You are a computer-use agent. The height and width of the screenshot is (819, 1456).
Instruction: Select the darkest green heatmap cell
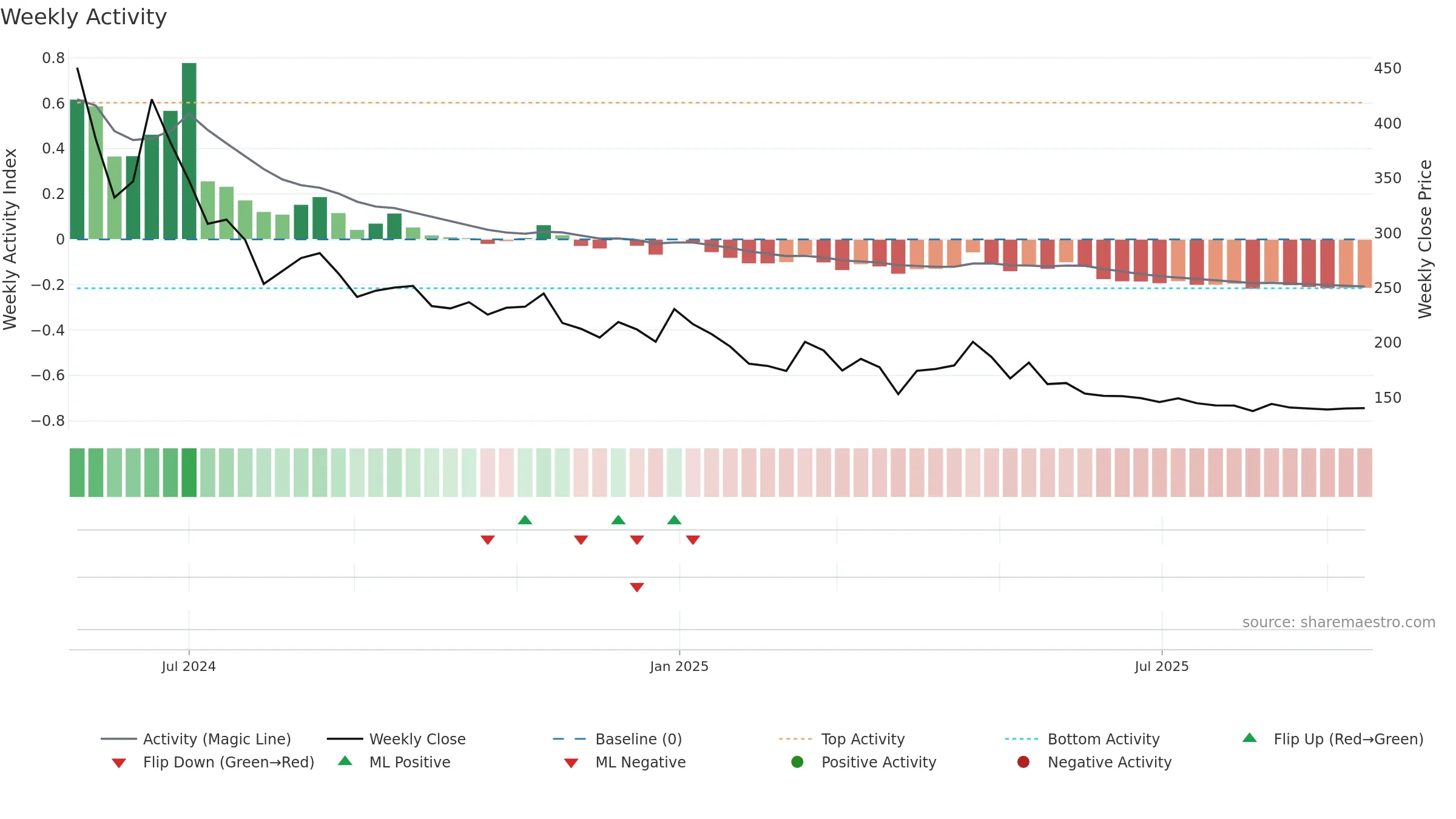click(x=189, y=473)
